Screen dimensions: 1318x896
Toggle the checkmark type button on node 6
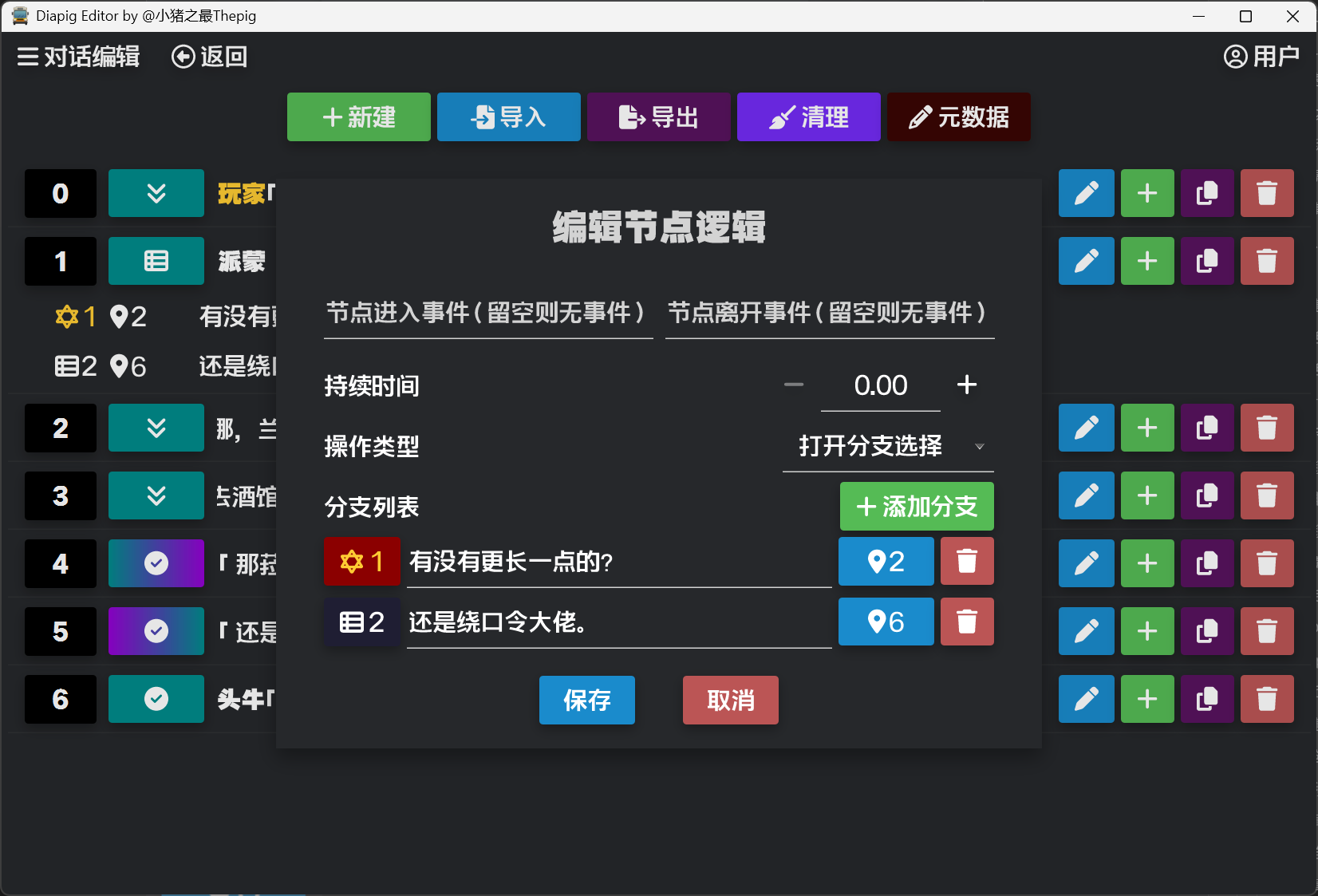[156, 700]
